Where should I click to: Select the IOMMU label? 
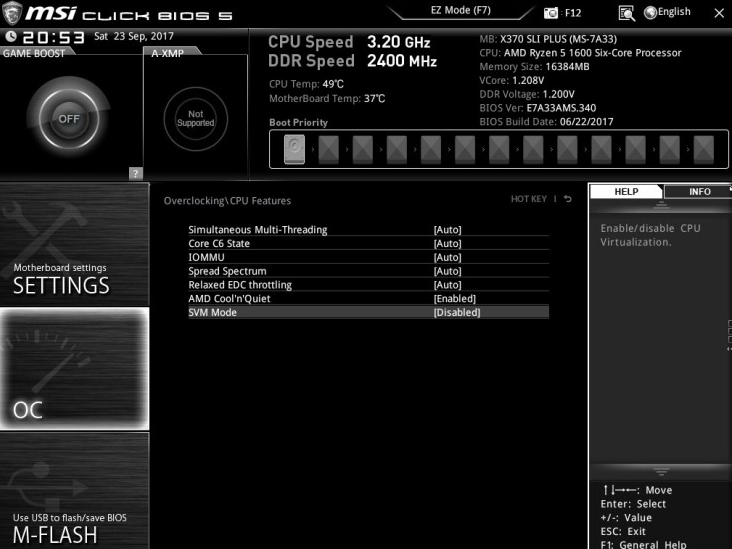tap(206, 257)
